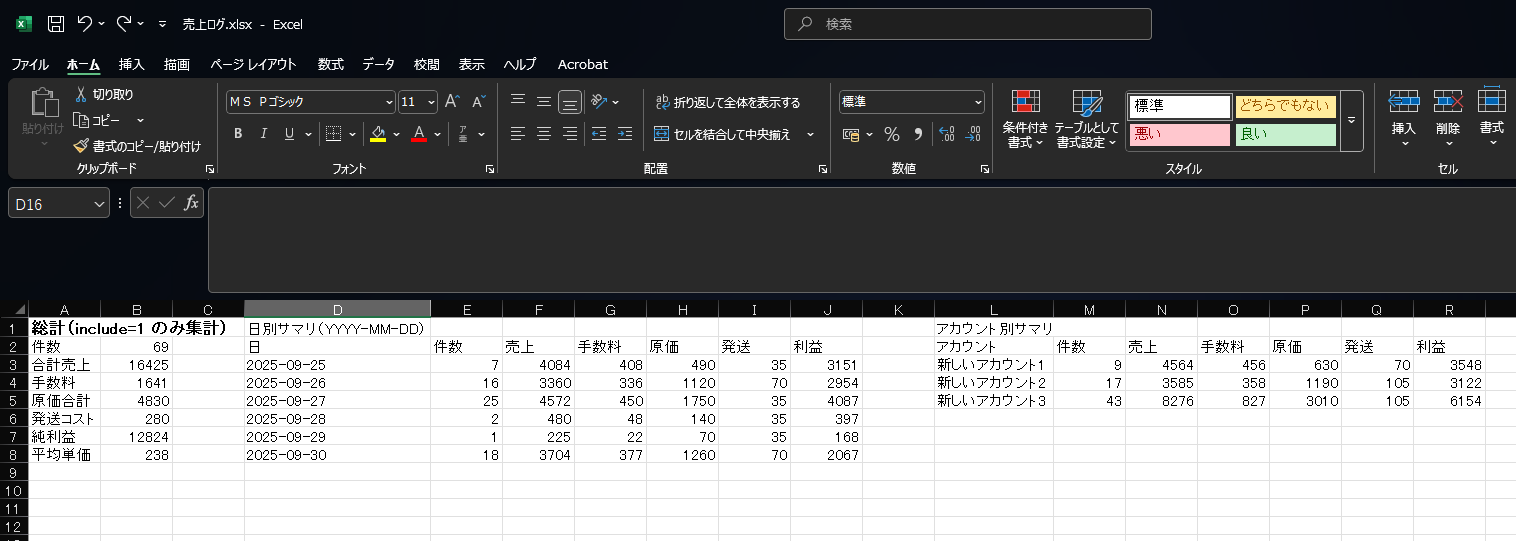Apply the 良い (Good) cell style
Screen dimensions: 1516x541
pyautogui.click(x=1285, y=134)
